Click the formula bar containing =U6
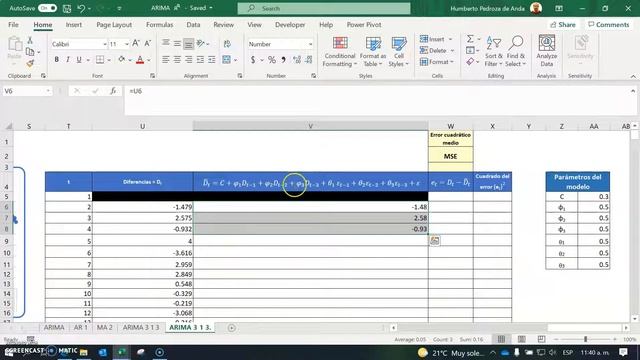 tap(377, 100)
